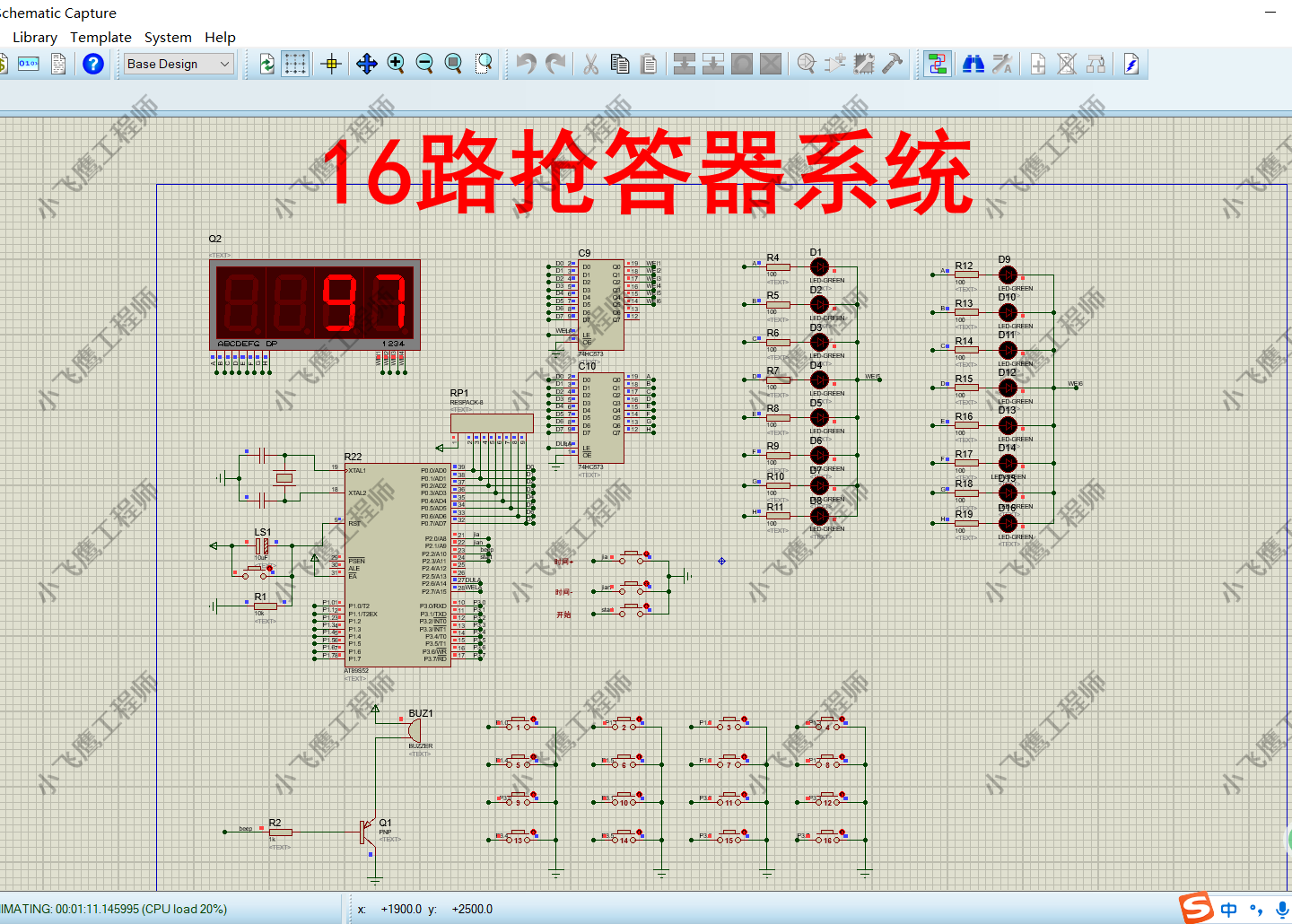Screen dimensions: 1292x924
Task: Select the pan view arrows tool
Action: [366, 64]
